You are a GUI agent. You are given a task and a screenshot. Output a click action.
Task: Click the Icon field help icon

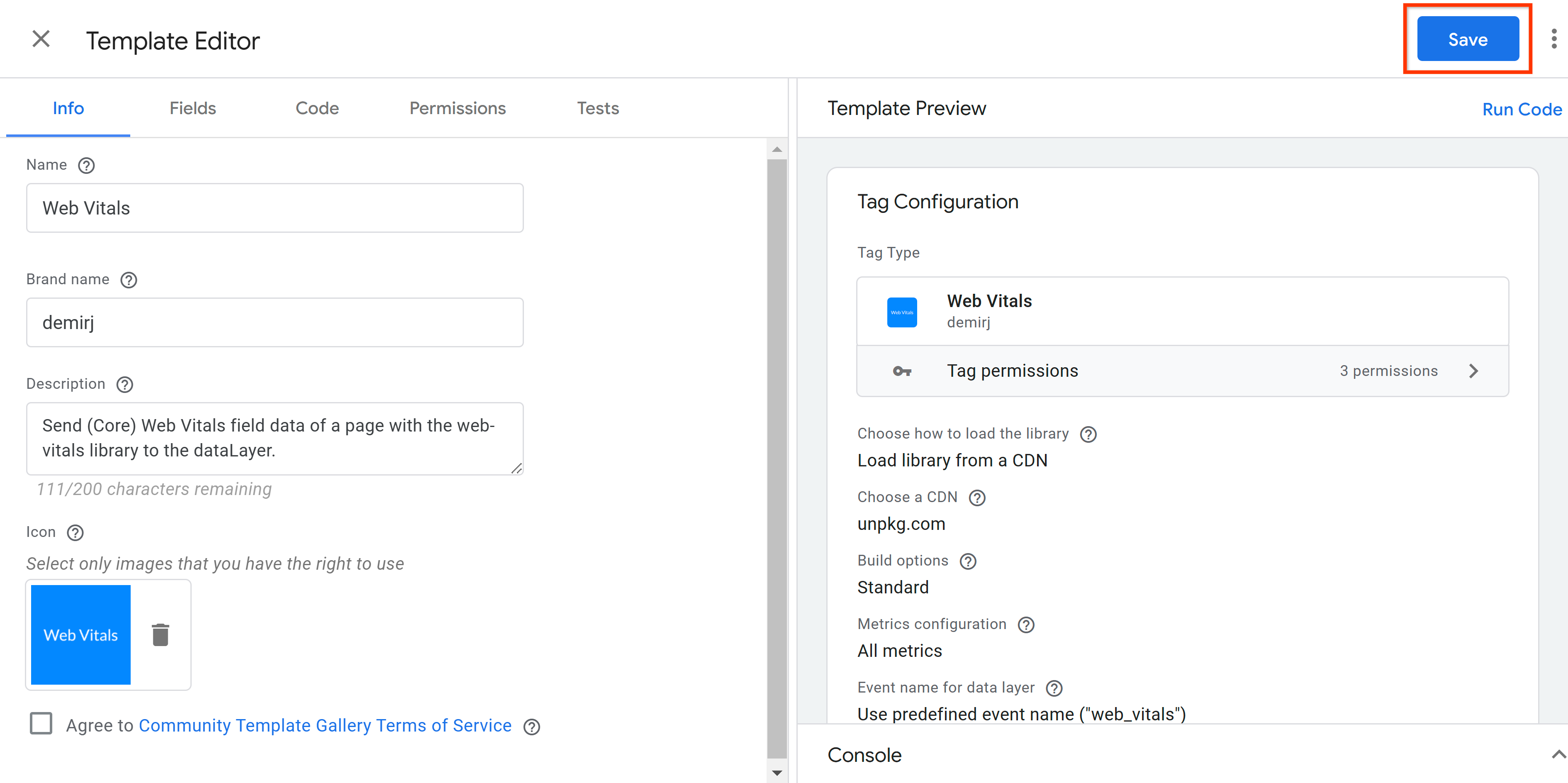pos(76,532)
